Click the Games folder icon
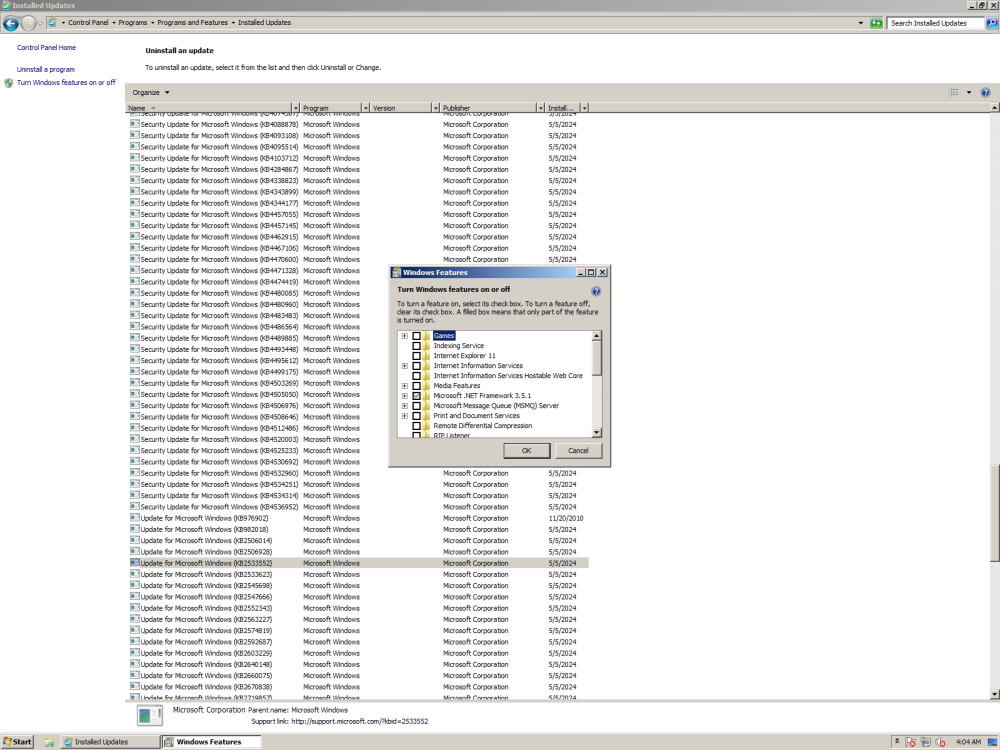Viewport: 1000px width, 750px height. tap(426, 336)
